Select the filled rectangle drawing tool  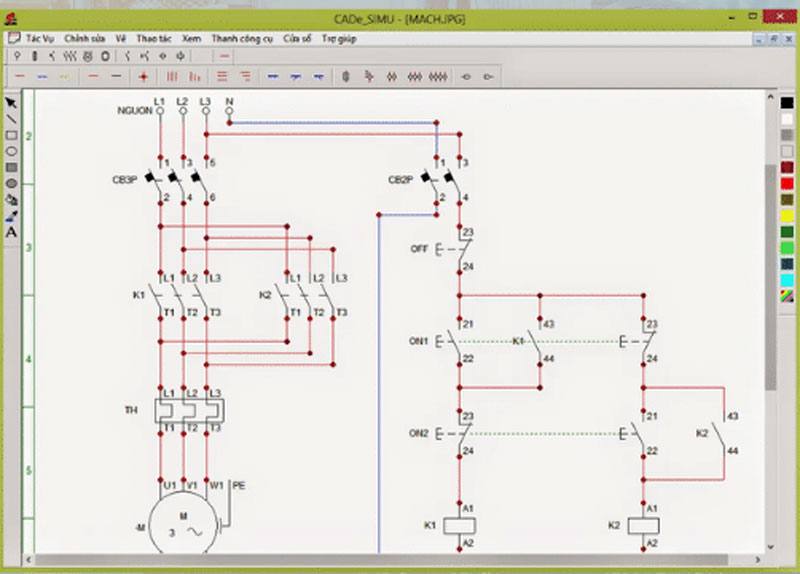(x=11, y=167)
